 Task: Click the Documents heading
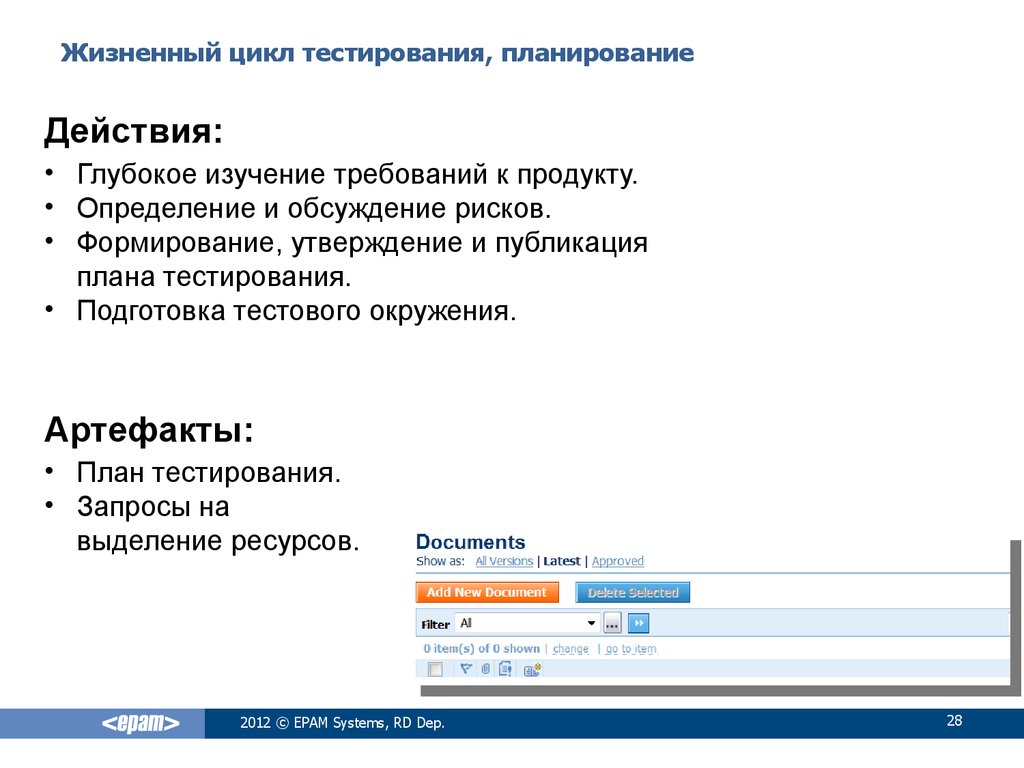(x=470, y=541)
